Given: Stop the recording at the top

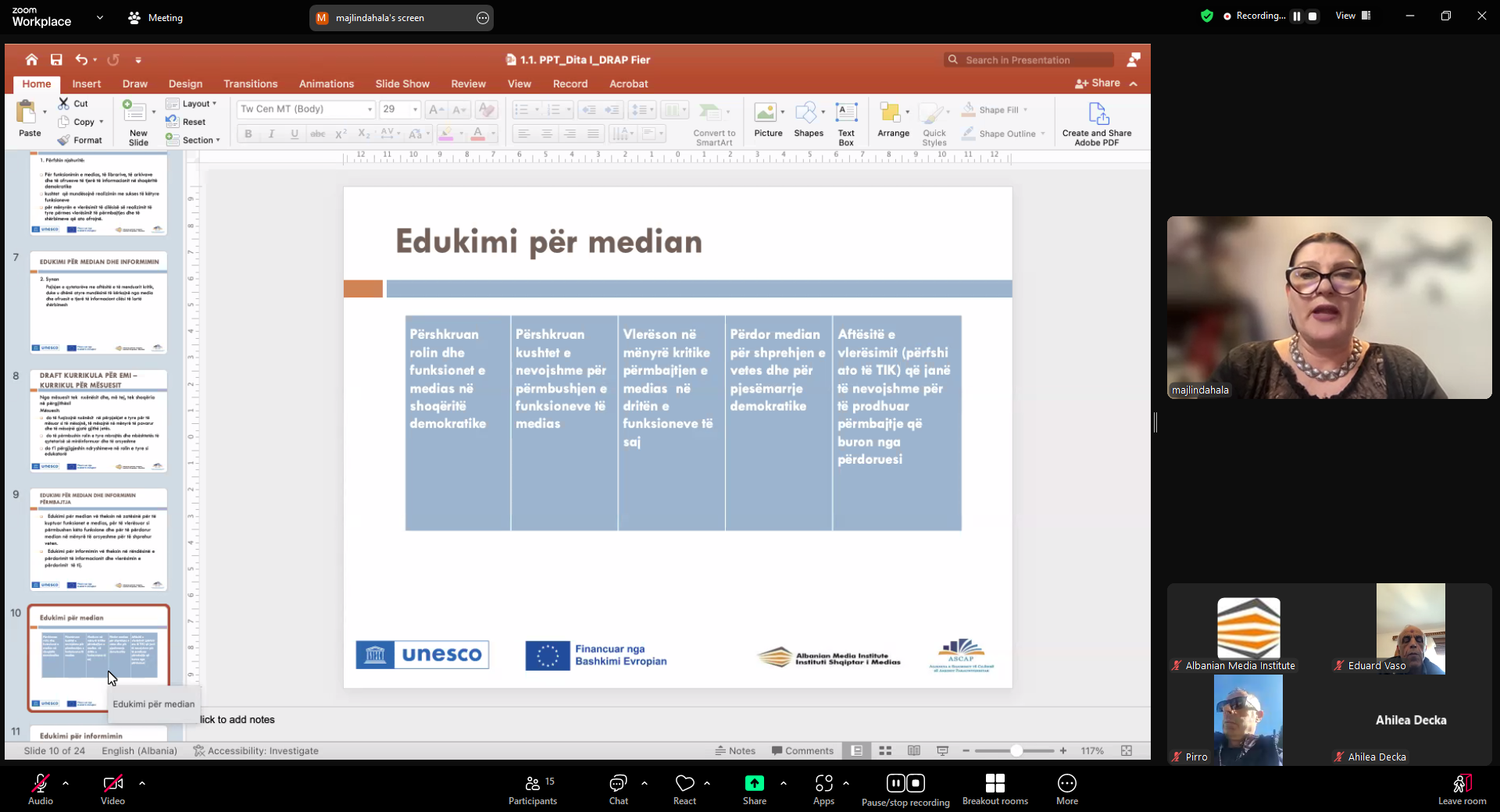Looking at the screenshot, I should tap(1312, 16).
